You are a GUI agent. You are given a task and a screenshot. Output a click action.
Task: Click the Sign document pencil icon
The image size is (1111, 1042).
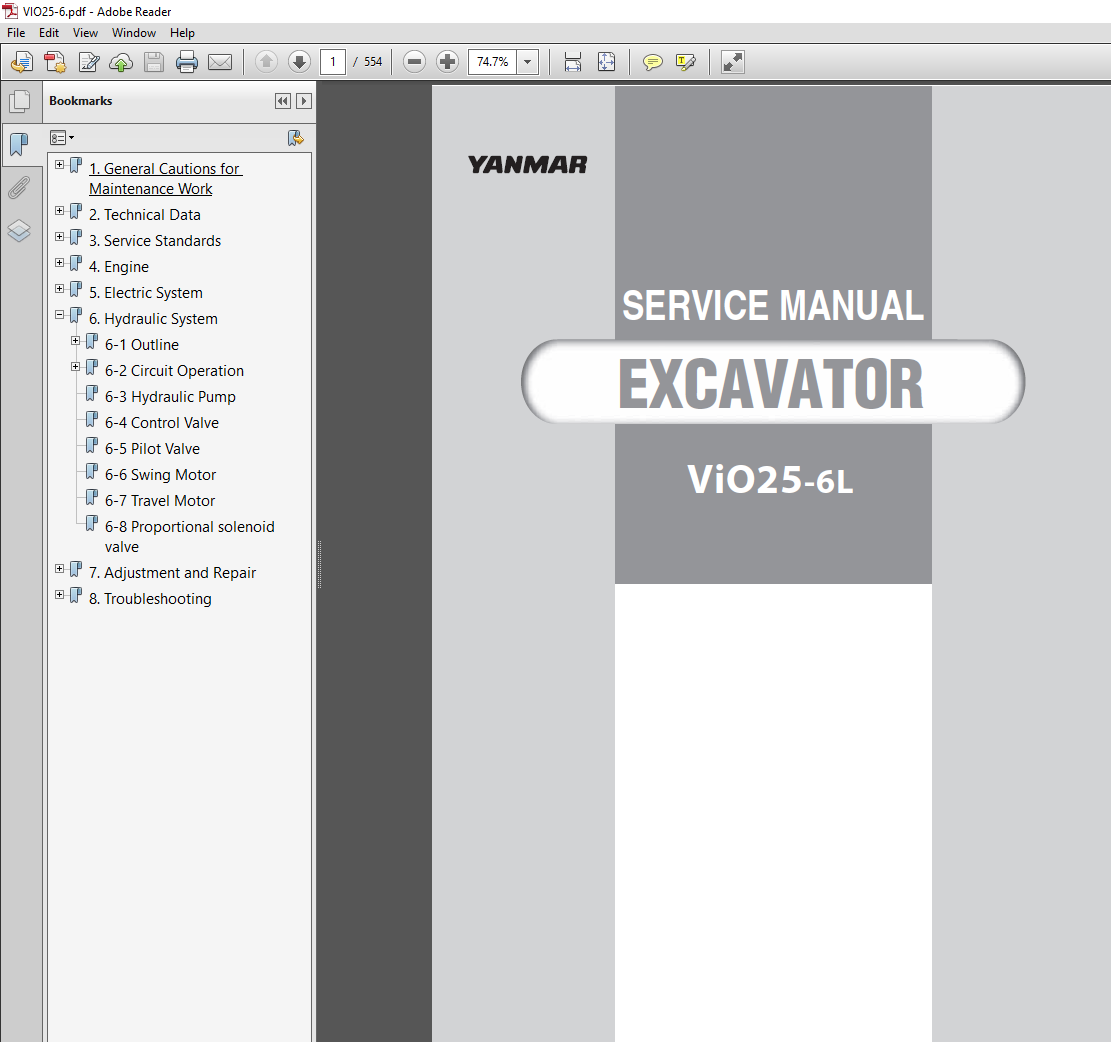point(89,62)
